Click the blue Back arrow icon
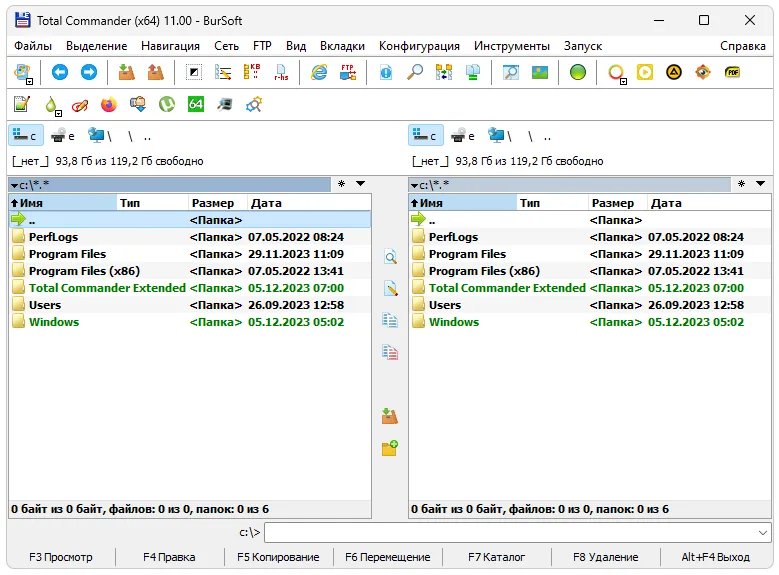 pyautogui.click(x=60, y=73)
